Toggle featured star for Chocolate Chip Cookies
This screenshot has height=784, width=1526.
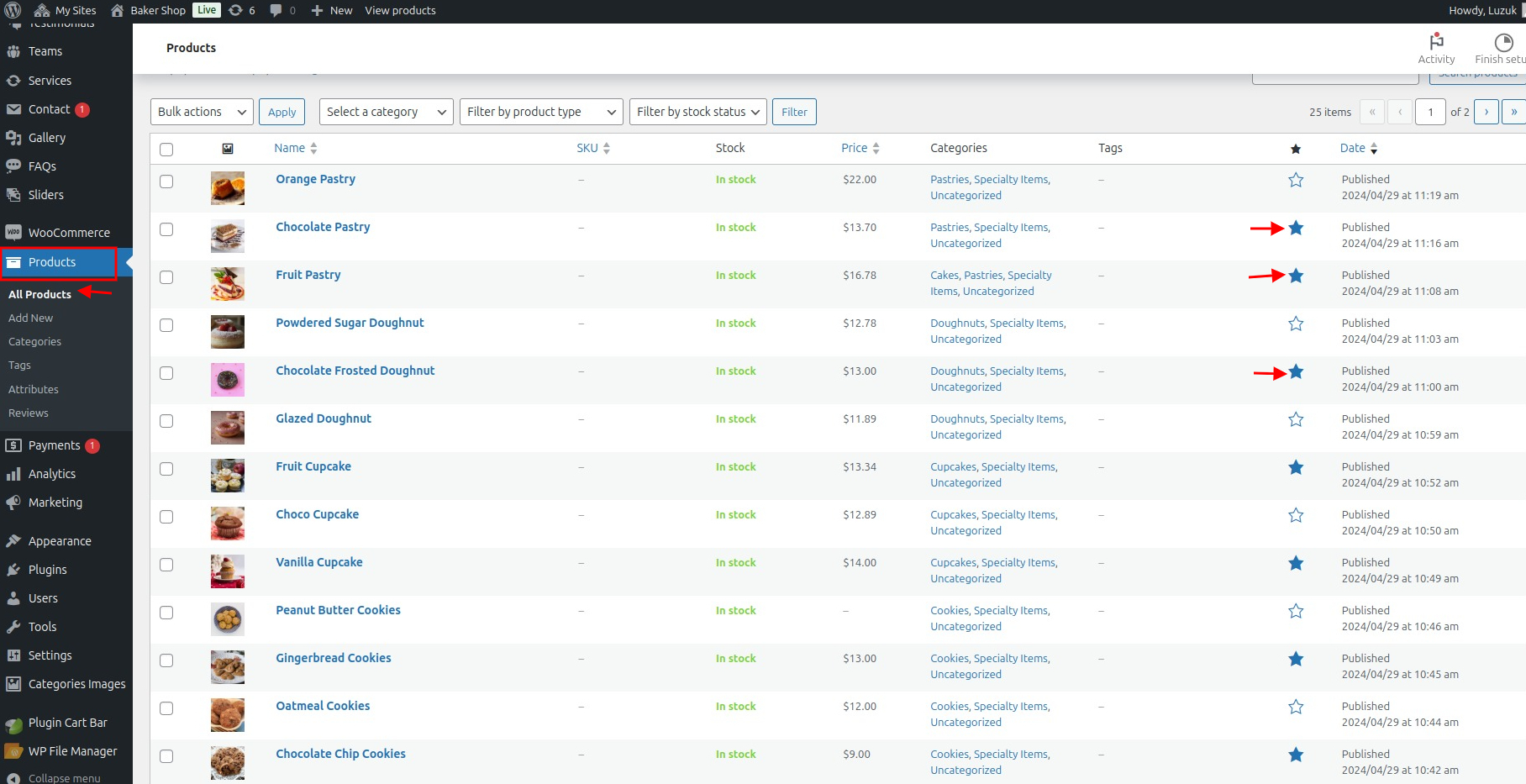click(x=1296, y=755)
